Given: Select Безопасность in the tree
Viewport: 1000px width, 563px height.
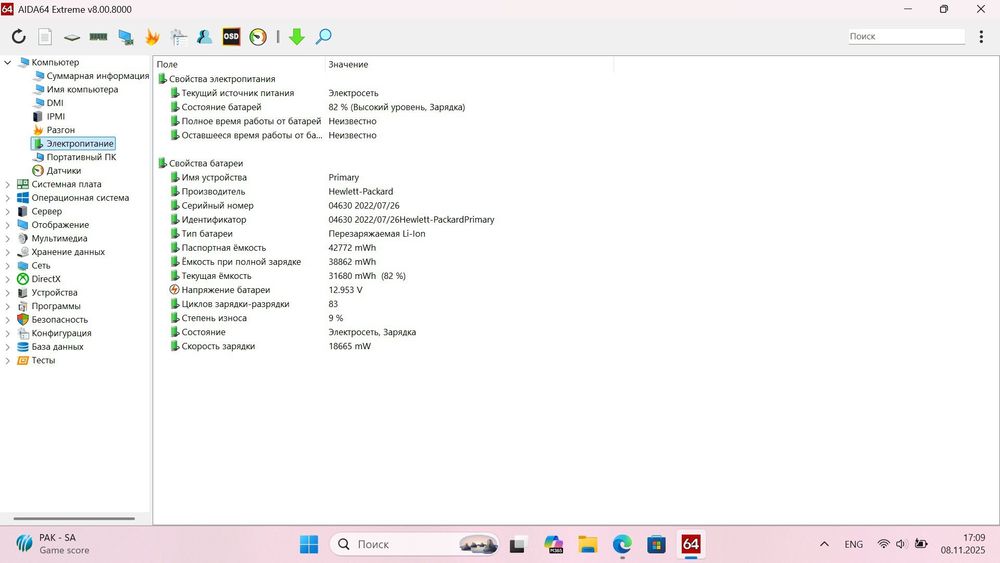Looking at the screenshot, I should pyautogui.click(x=60, y=319).
